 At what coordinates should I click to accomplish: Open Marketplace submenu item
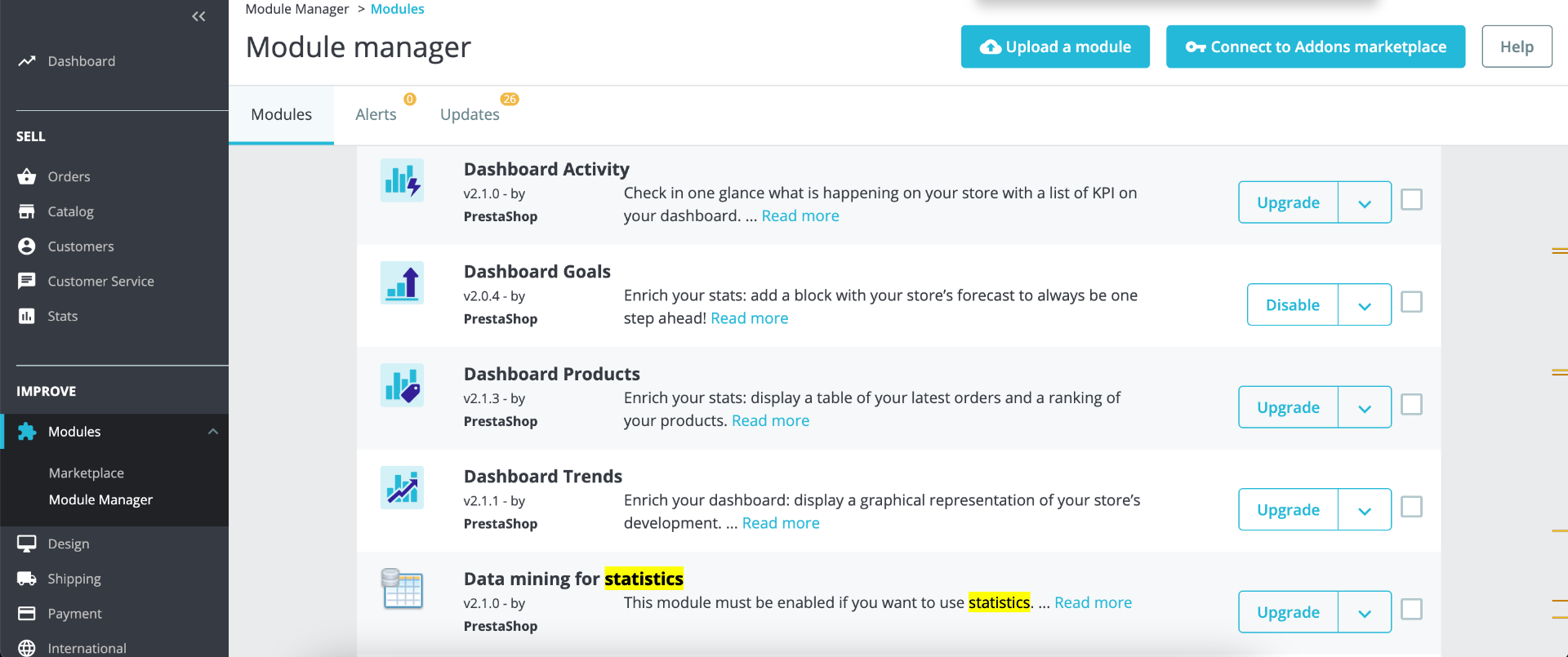click(x=87, y=473)
